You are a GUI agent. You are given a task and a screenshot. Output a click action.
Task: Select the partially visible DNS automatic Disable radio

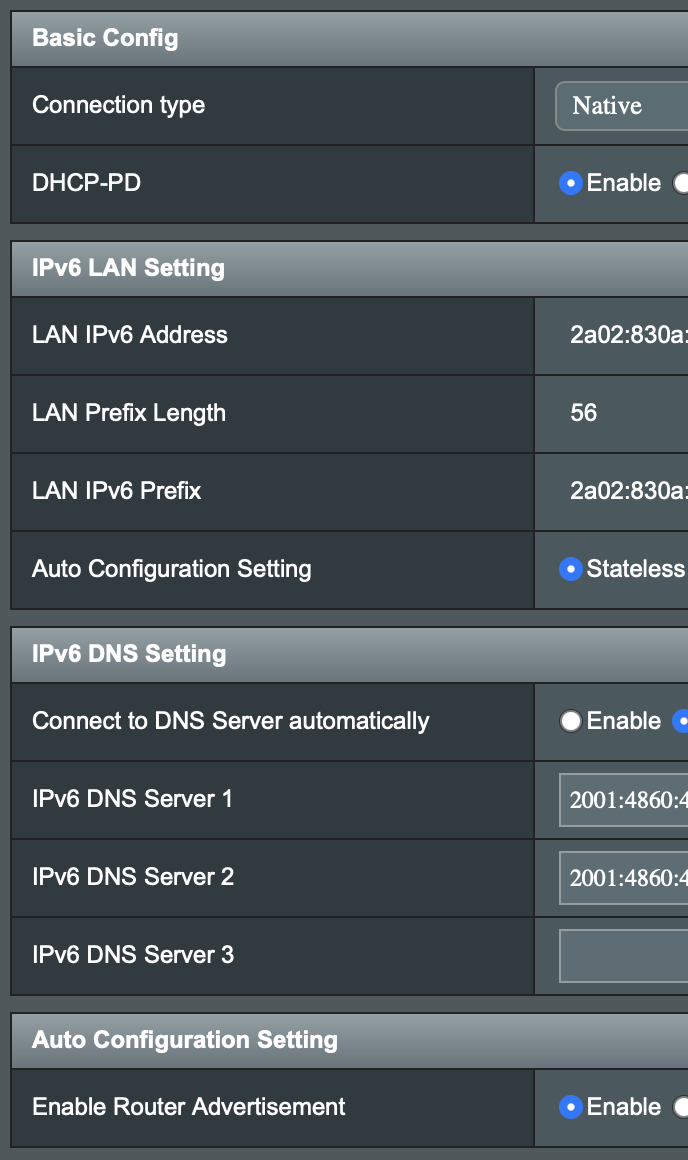(682, 722)
